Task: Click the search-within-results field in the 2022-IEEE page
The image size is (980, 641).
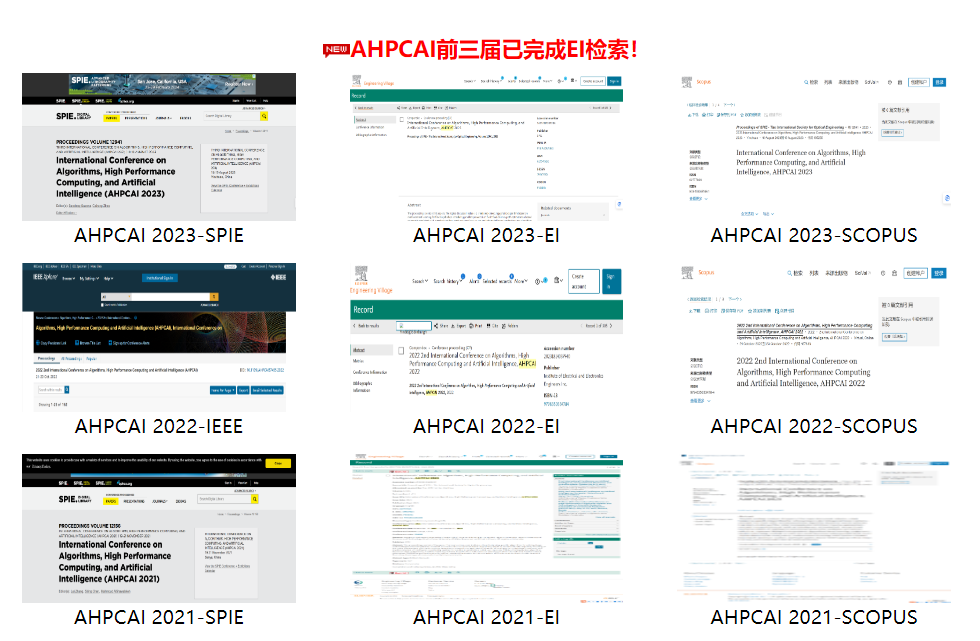Action: point(51,390)
